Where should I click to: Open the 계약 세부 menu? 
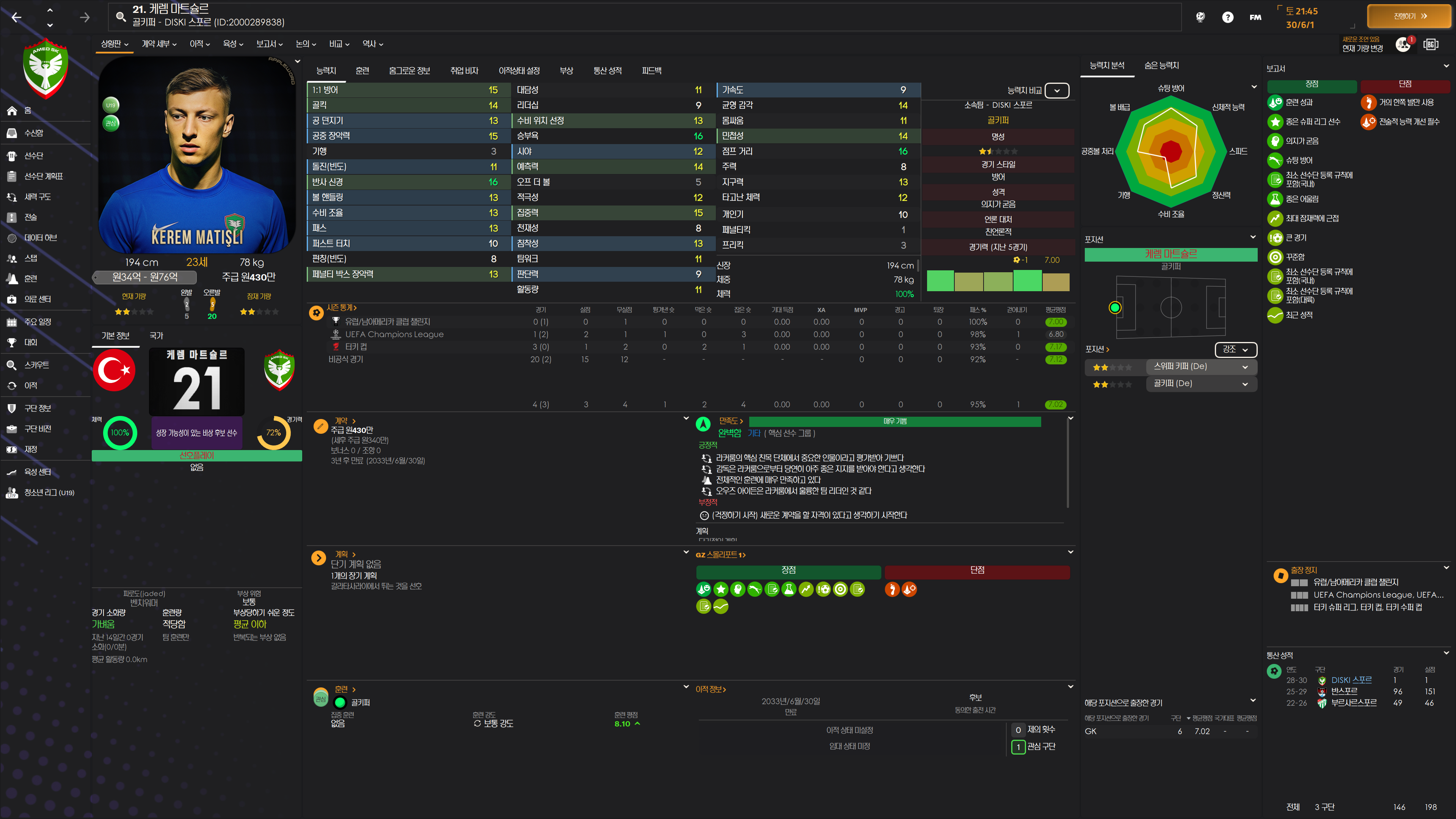coord(159,44)
